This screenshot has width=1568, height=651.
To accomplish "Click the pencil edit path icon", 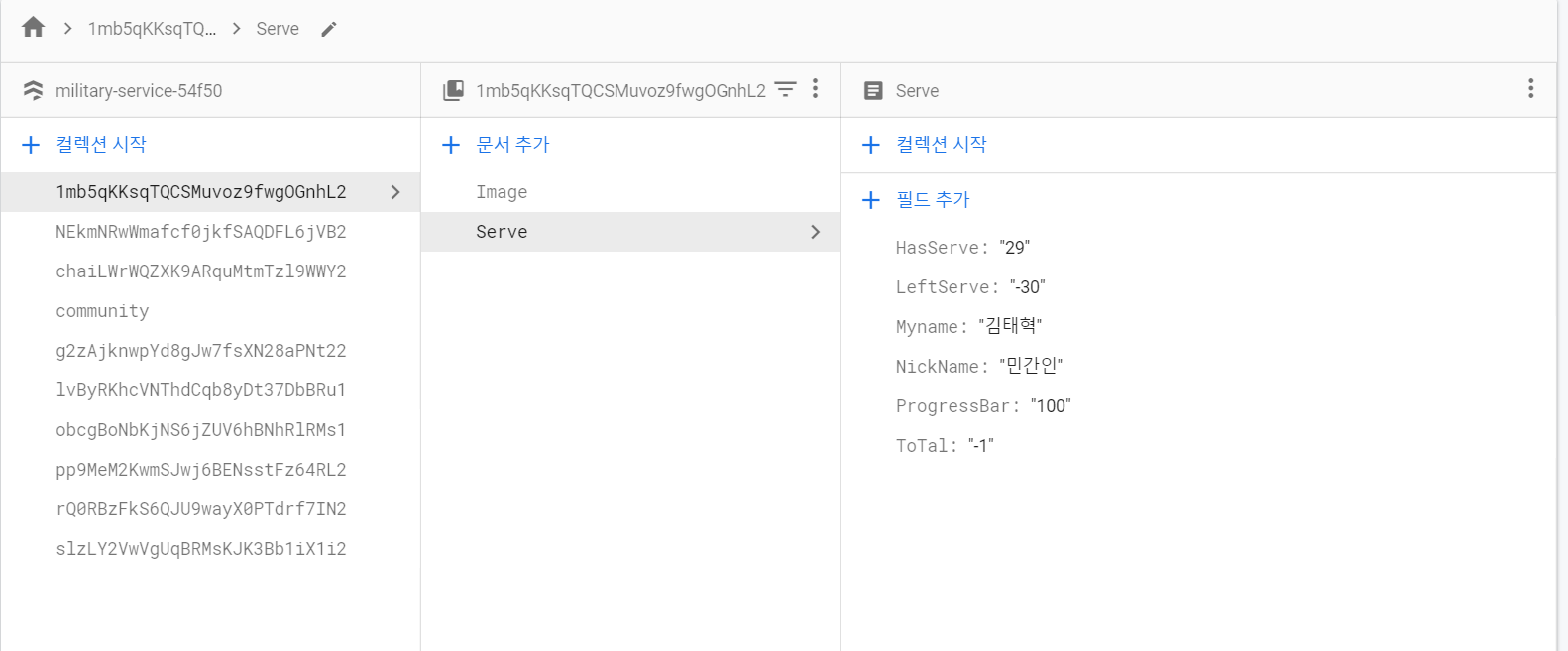I will (x=329, y=29).
